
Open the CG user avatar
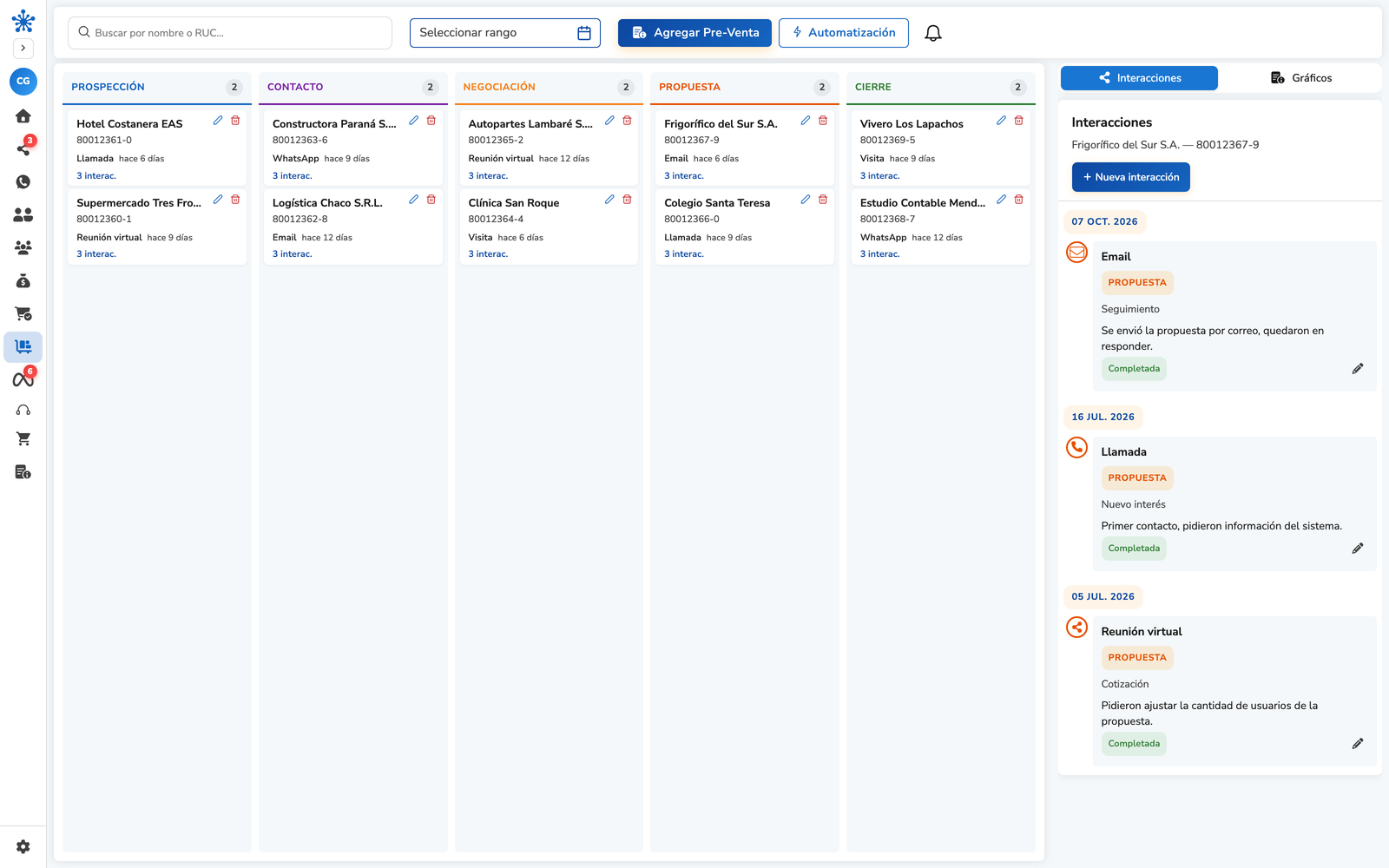point(23,81)
